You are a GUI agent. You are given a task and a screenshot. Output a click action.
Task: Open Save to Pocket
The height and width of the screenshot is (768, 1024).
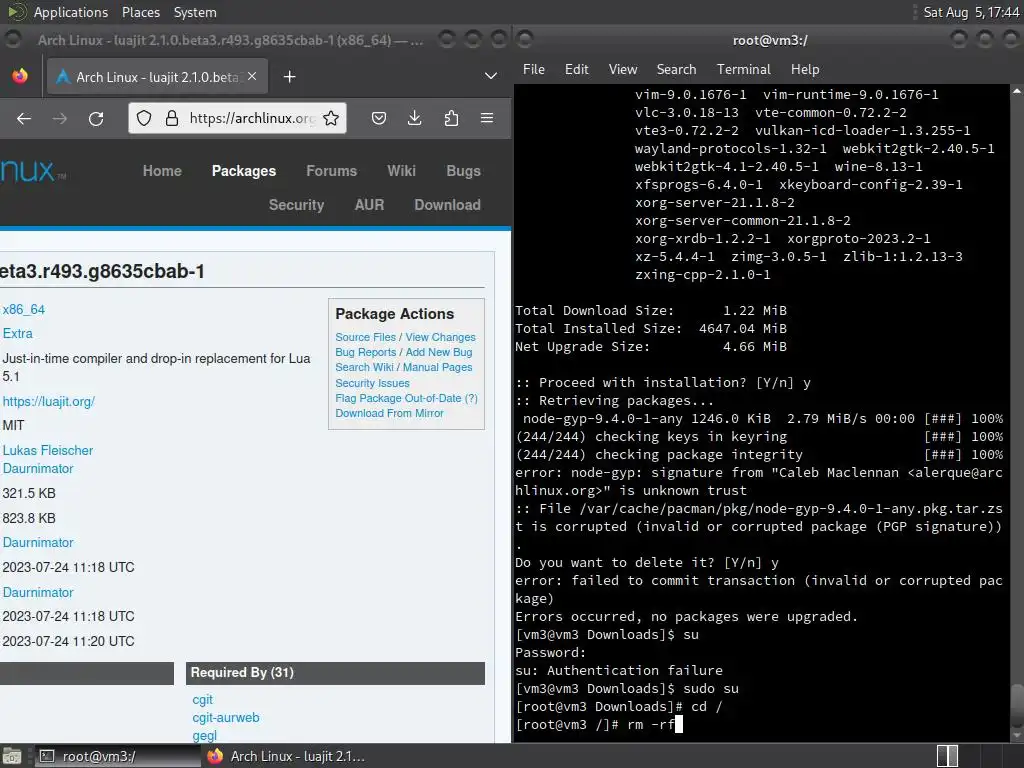[x=379, y=118]
